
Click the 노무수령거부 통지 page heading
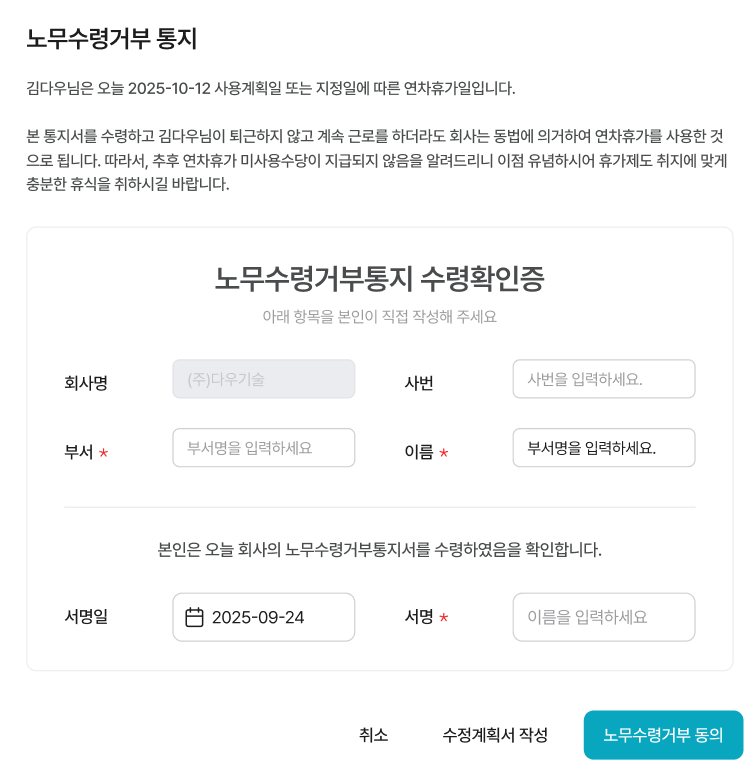[x=112, y=39]
